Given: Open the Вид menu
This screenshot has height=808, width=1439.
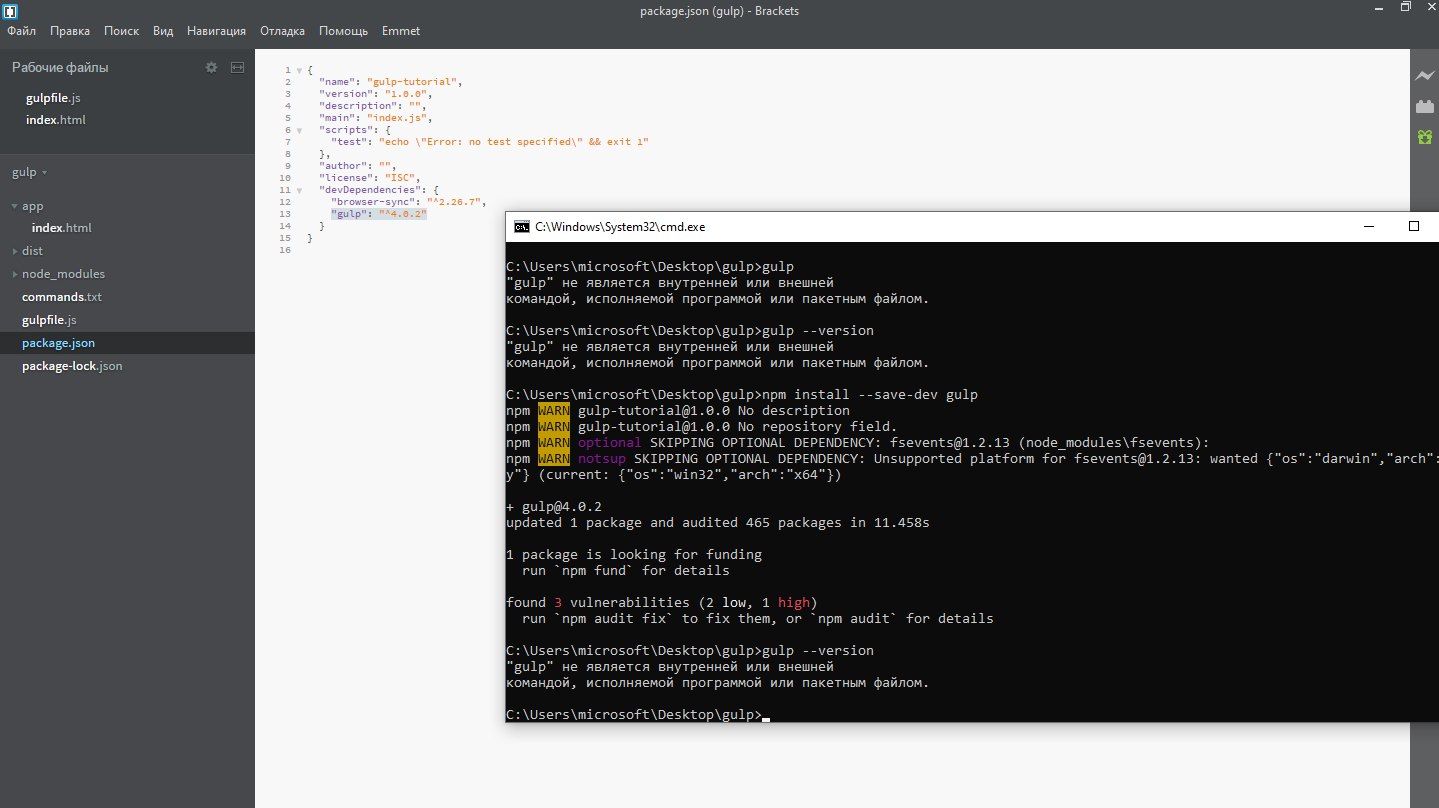Looking at the screenshot, I should [163, 31].
